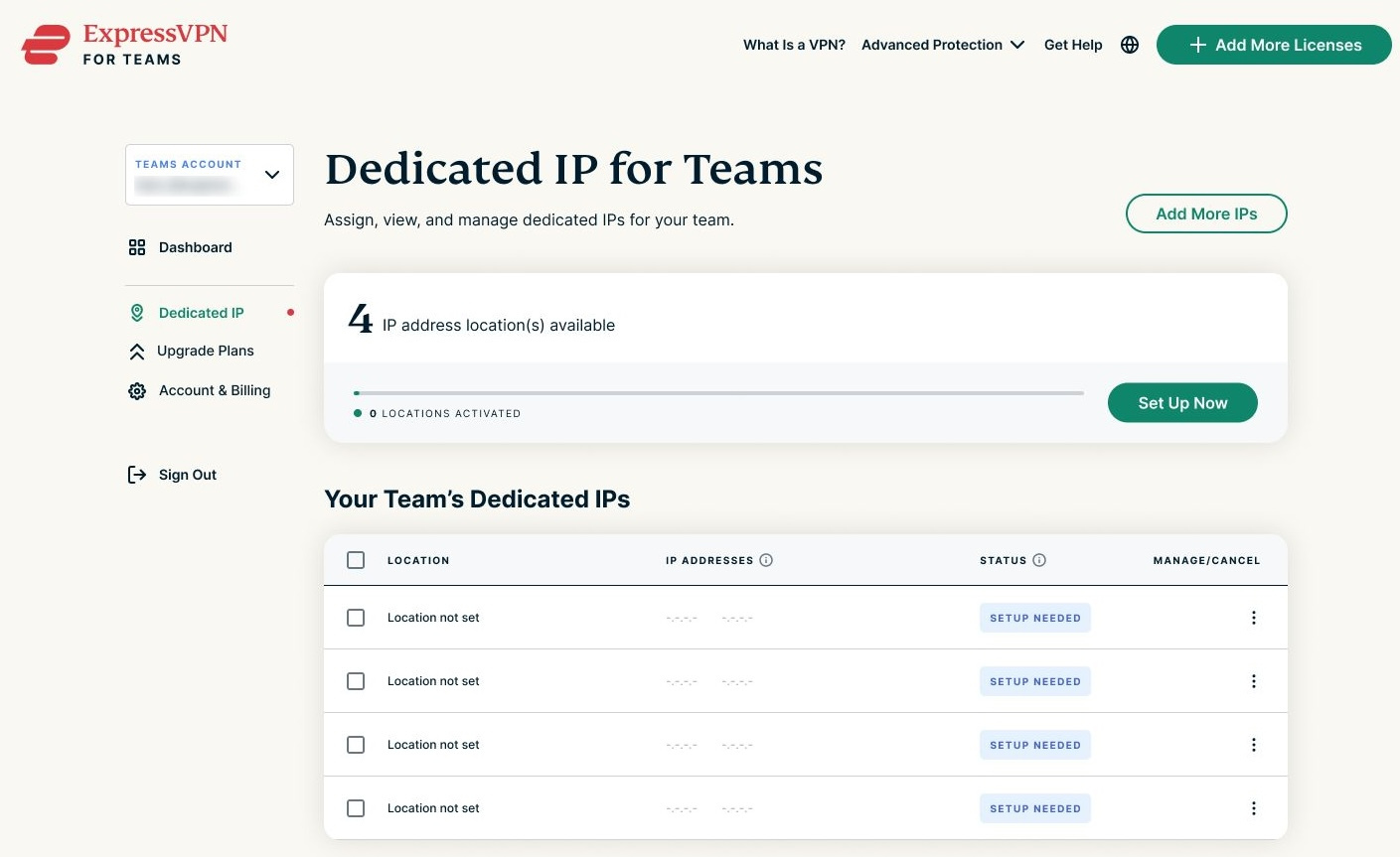
Task: Click 'Location not set' in the fourth row
Action: tap(433, 808)
